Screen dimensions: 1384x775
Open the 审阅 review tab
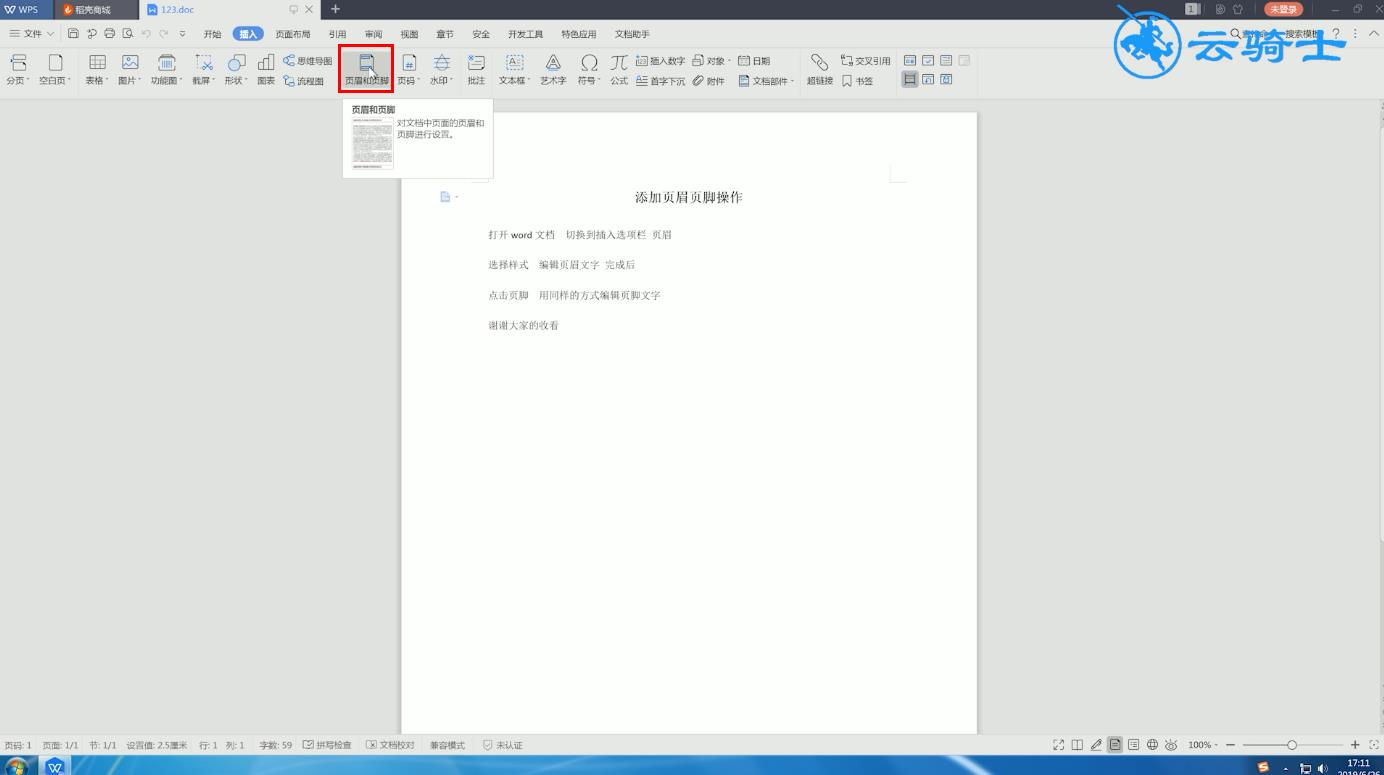point(373,34)
